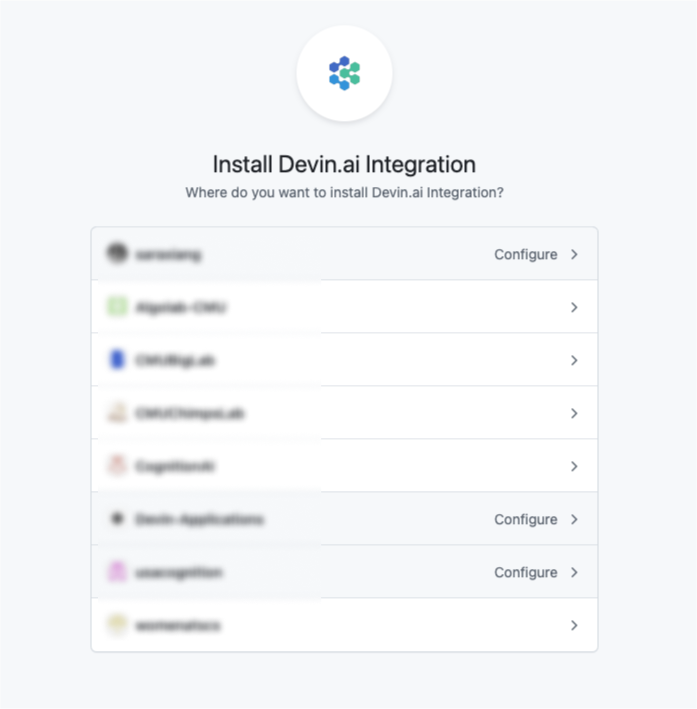Open Configure for the magenta avatar organization
Image resolution: width=697 pixels, height=709 pixels.
click(526, 572)
